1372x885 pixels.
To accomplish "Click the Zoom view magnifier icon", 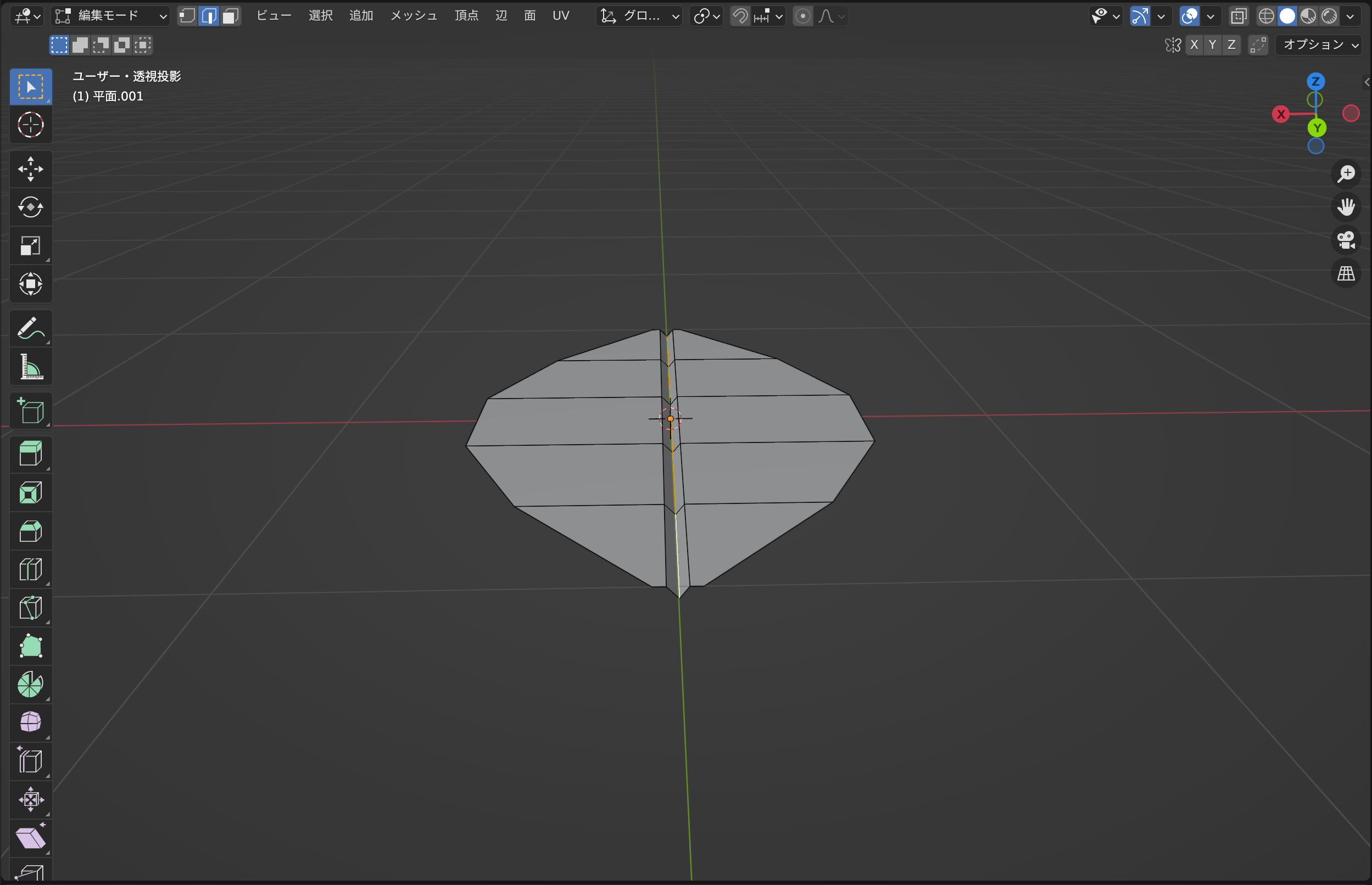I will click(1346, 173).
